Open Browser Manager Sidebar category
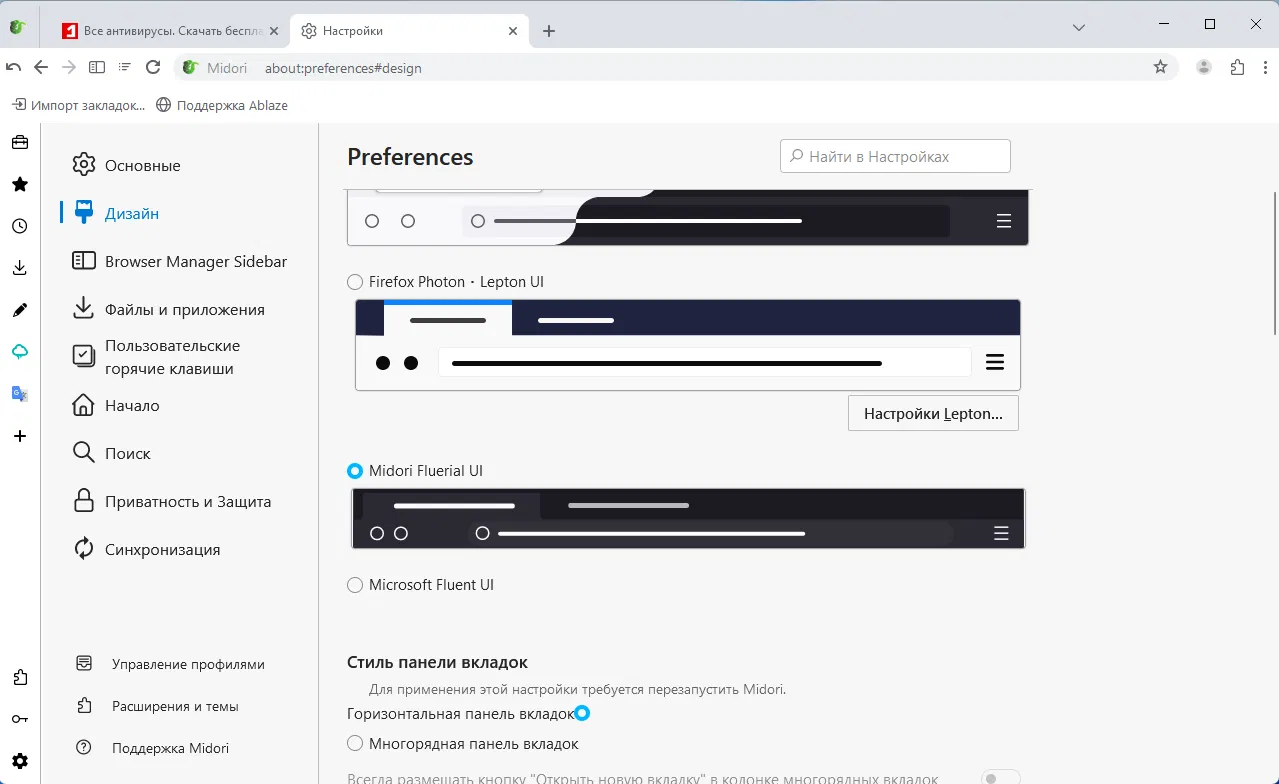The image size is (1279, 784). tap(180, 261)
